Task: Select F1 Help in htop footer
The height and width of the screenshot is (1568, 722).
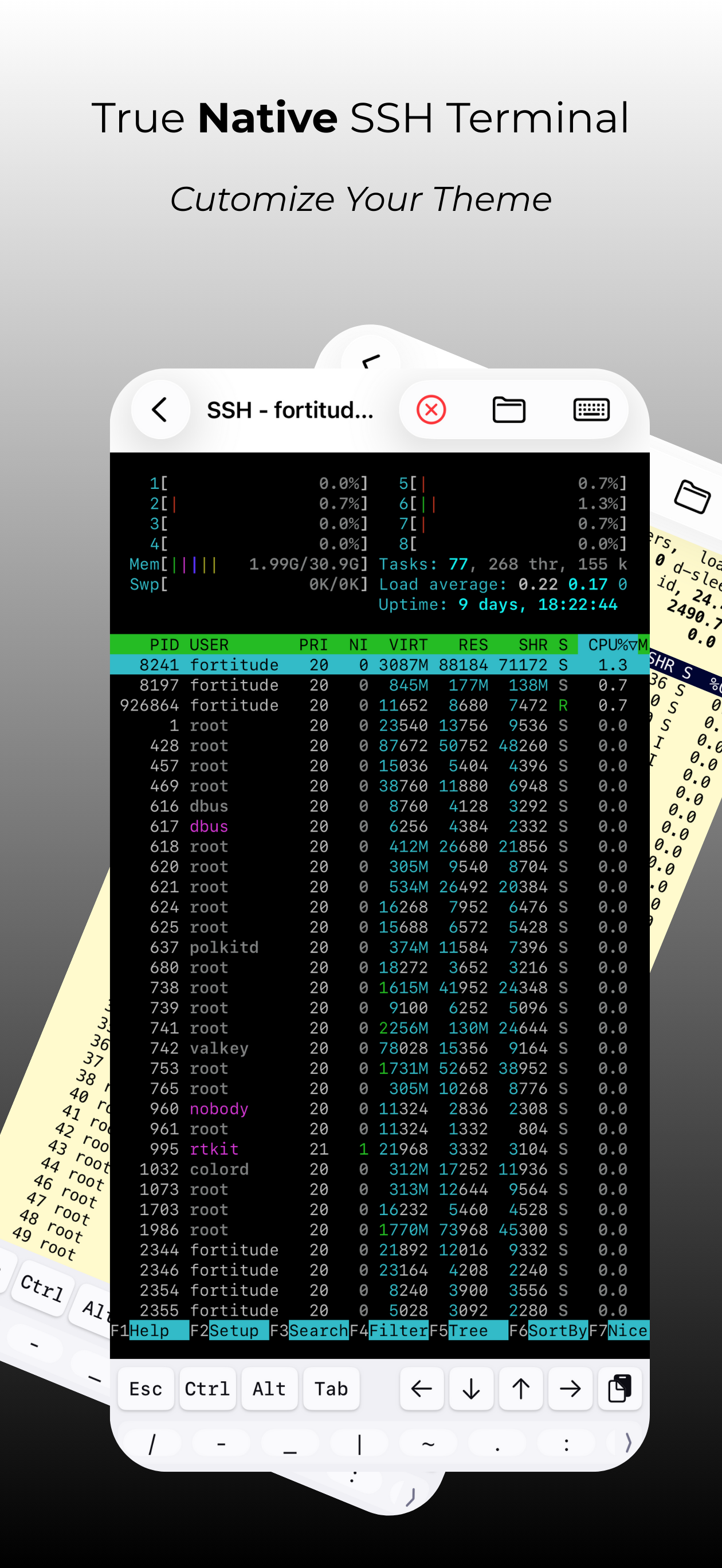Action: click(149, 1331)
